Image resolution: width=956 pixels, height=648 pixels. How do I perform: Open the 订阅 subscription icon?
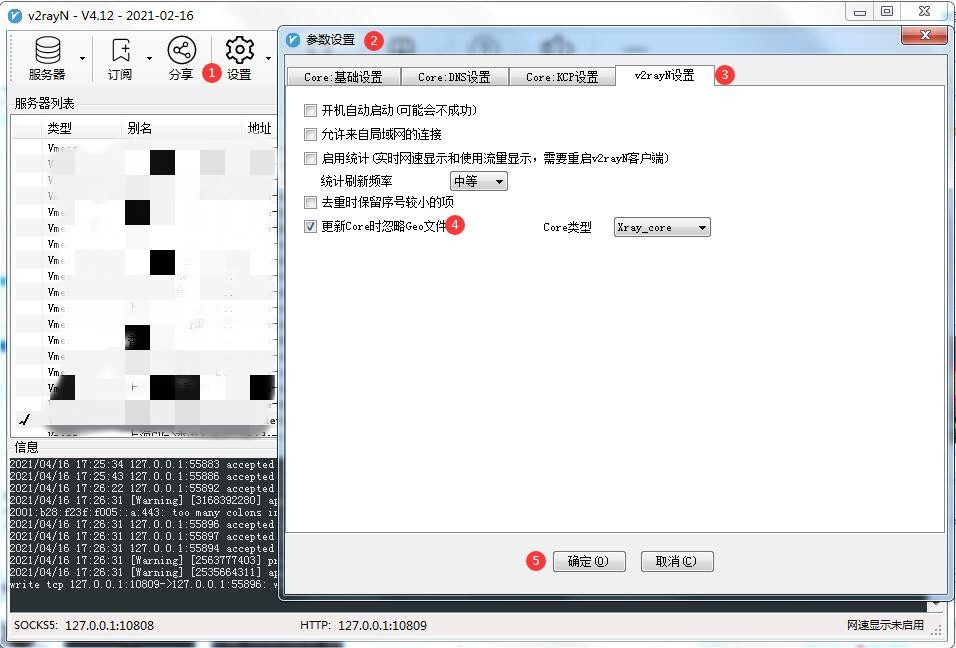pyautogui.click(x=120, y=59)
